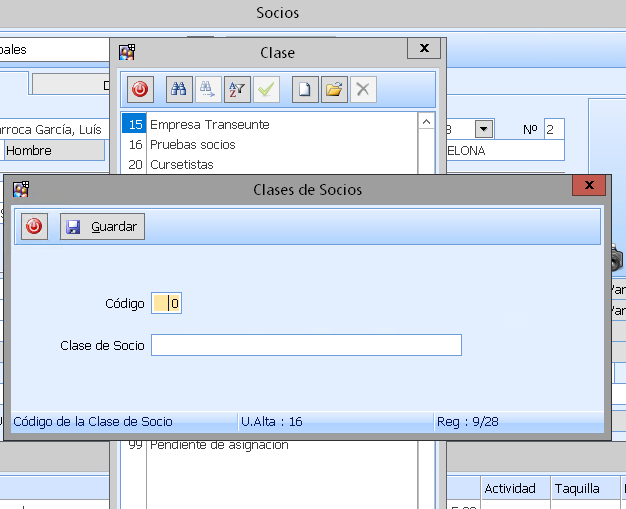The image size is (626, 509).
Task: Select Empresa Transeunte in the class list
Action: 209,125
